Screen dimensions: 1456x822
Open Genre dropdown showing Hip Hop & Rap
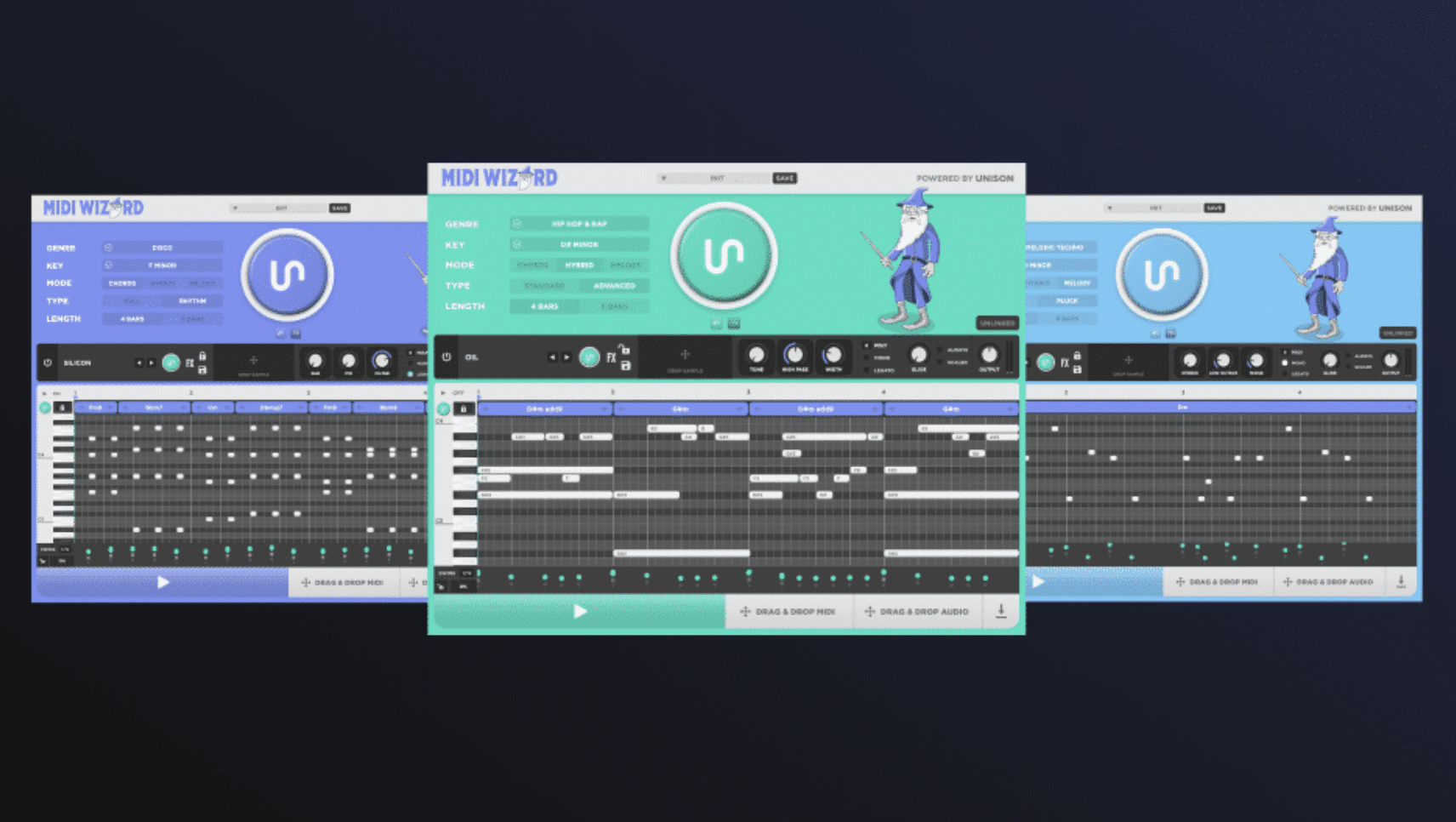point(580,224)
